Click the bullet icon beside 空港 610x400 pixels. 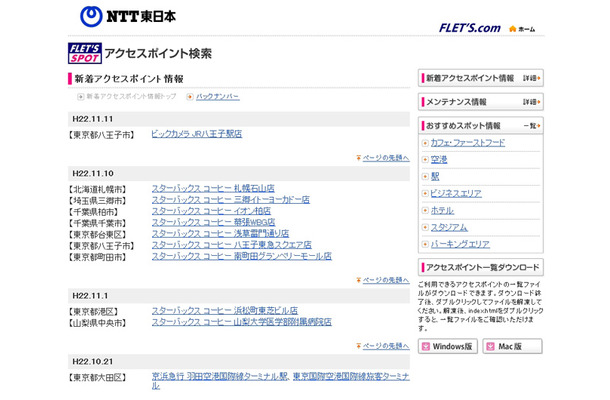coord(425,160)
